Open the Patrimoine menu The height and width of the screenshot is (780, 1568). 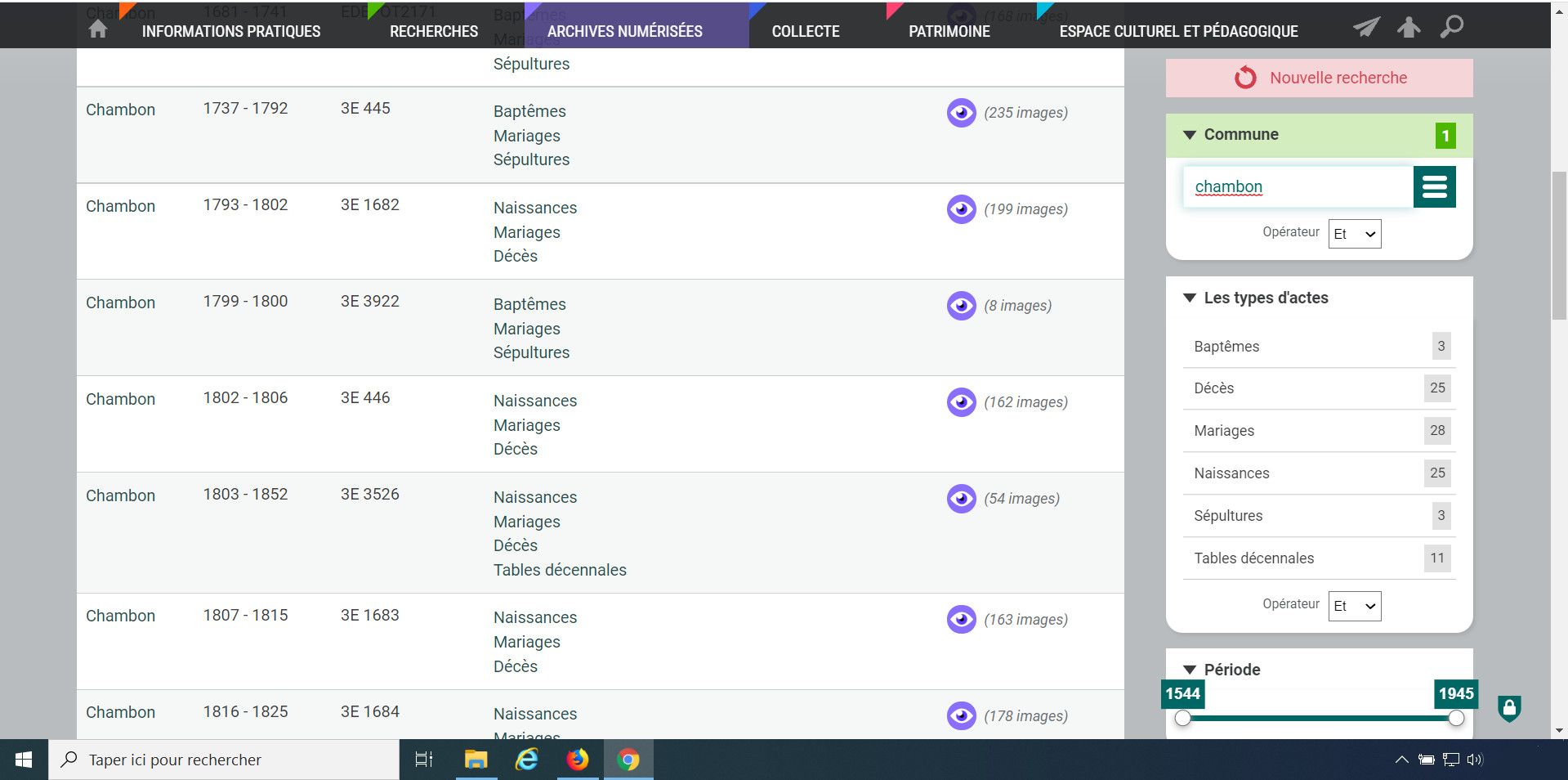point(949,31)
